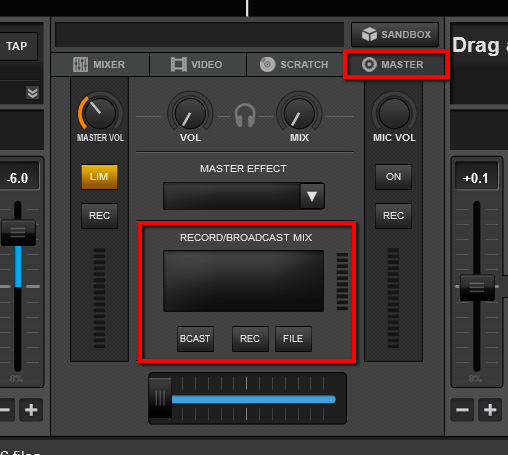This screenshot has height=455, width=508.
Task: Click the headphone VOL knob
Action: point(190,113)
